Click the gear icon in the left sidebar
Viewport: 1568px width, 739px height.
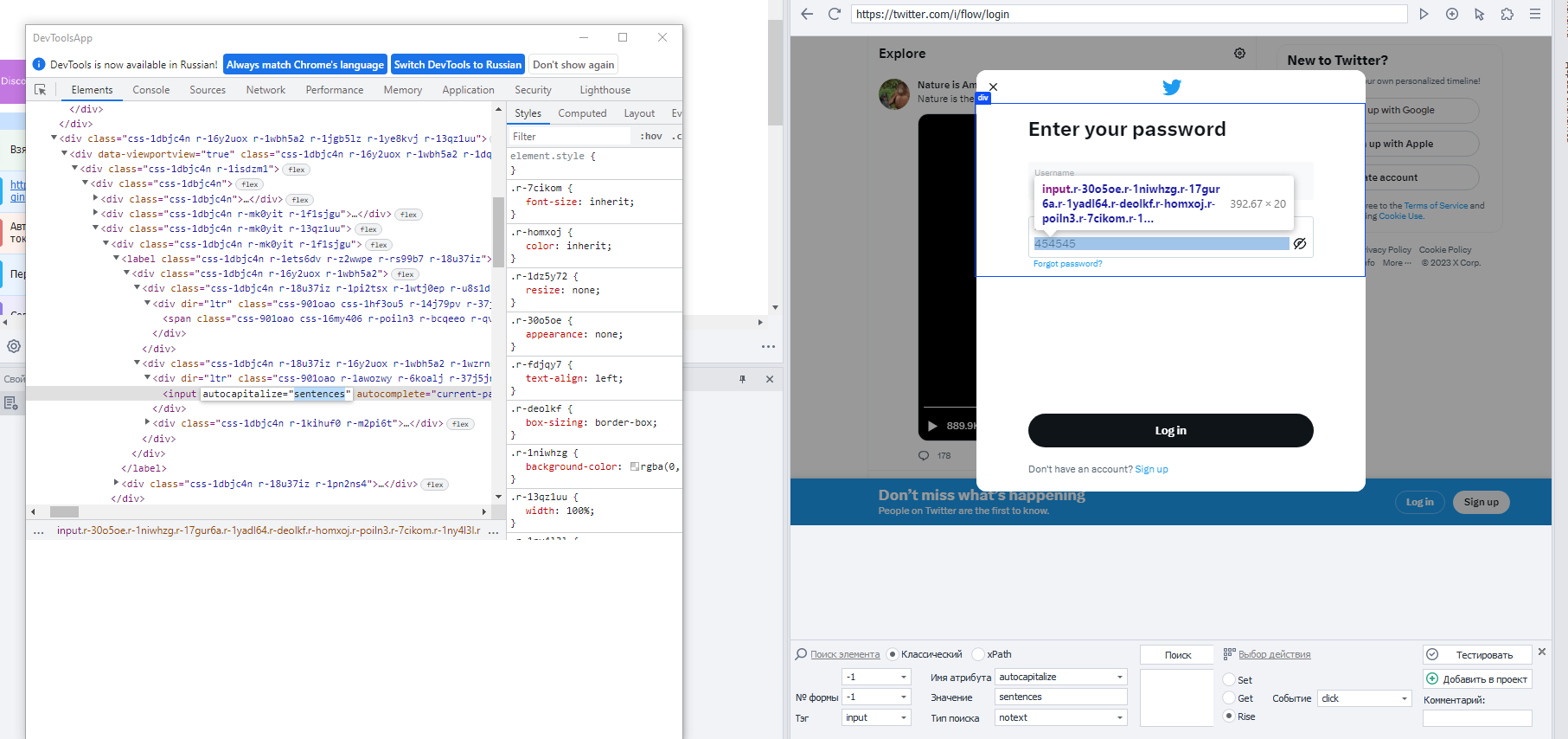coord(14,346)
